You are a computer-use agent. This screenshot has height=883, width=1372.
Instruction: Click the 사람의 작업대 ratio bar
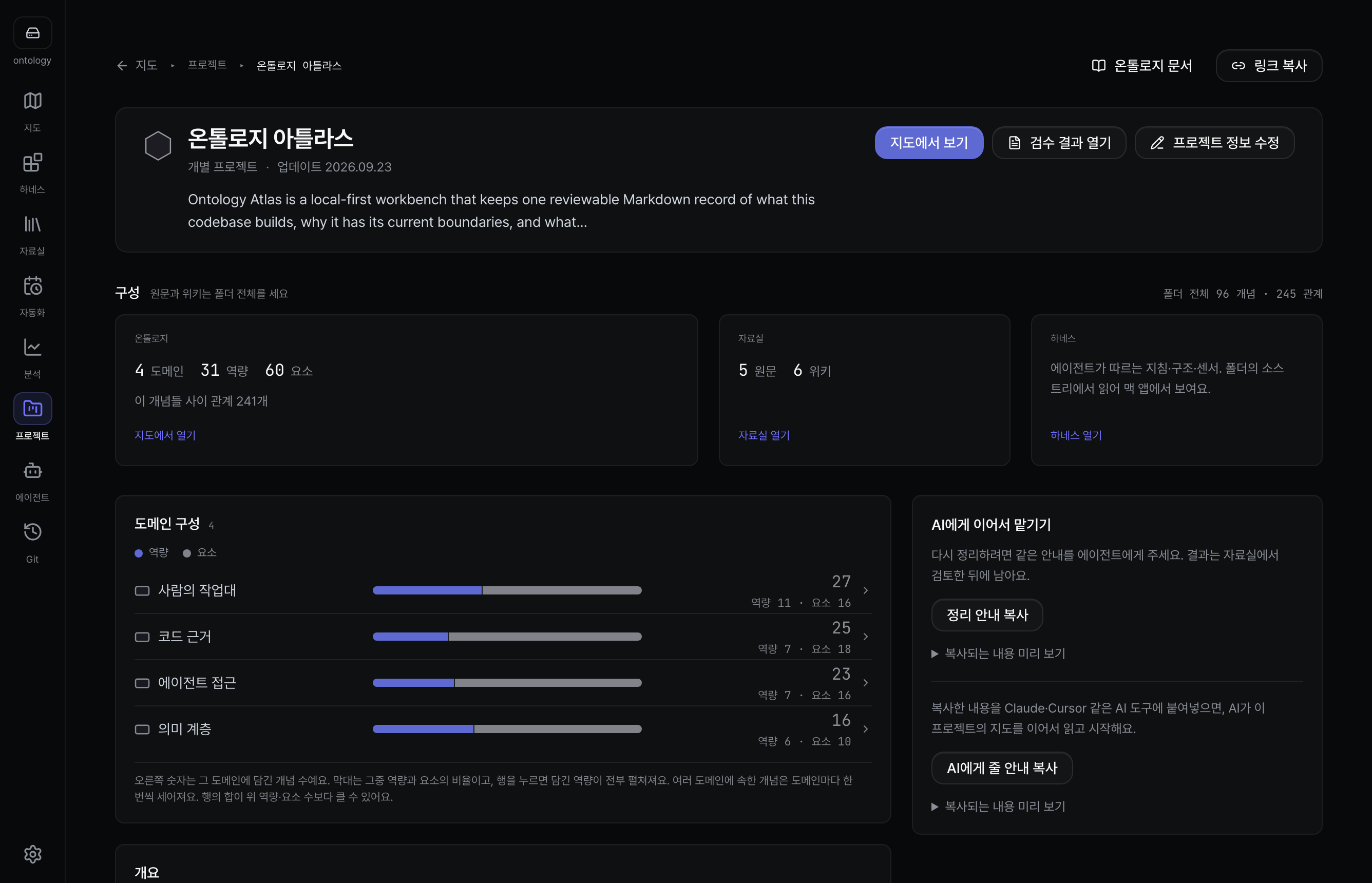(507, 590)
